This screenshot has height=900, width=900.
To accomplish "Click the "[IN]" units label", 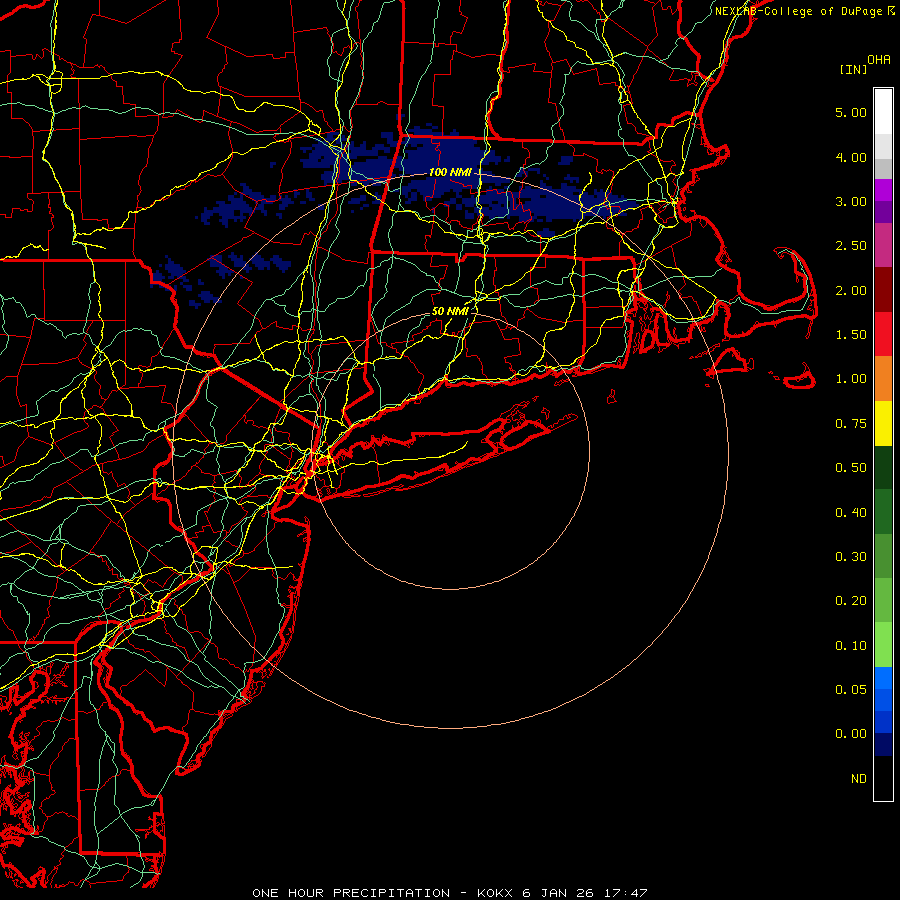I will (x=853, y=69).
